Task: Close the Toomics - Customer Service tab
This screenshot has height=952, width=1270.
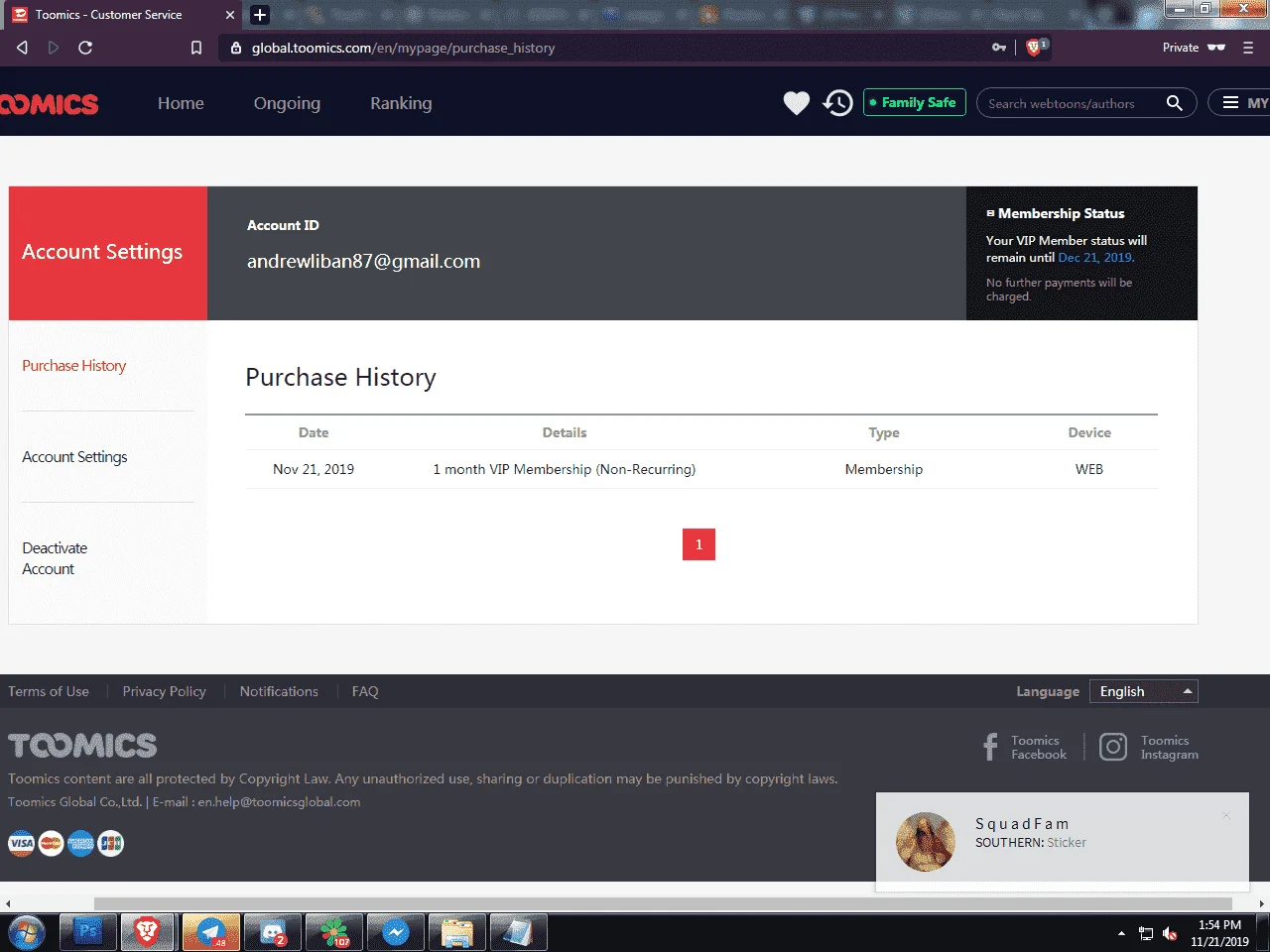Action: 230,15
